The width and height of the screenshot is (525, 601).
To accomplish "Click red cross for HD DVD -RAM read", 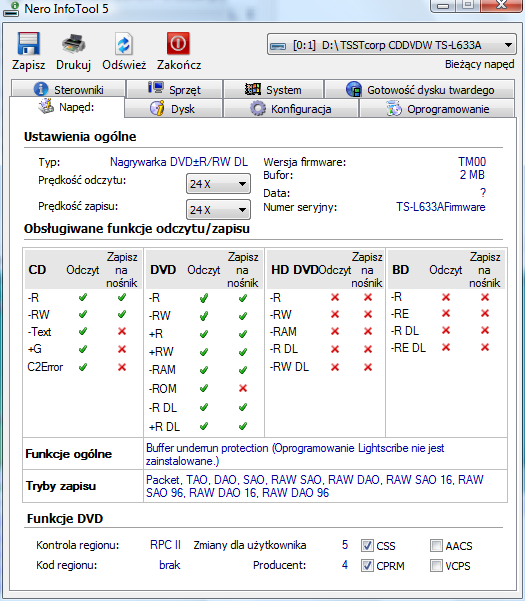I will tap(335, 331).
